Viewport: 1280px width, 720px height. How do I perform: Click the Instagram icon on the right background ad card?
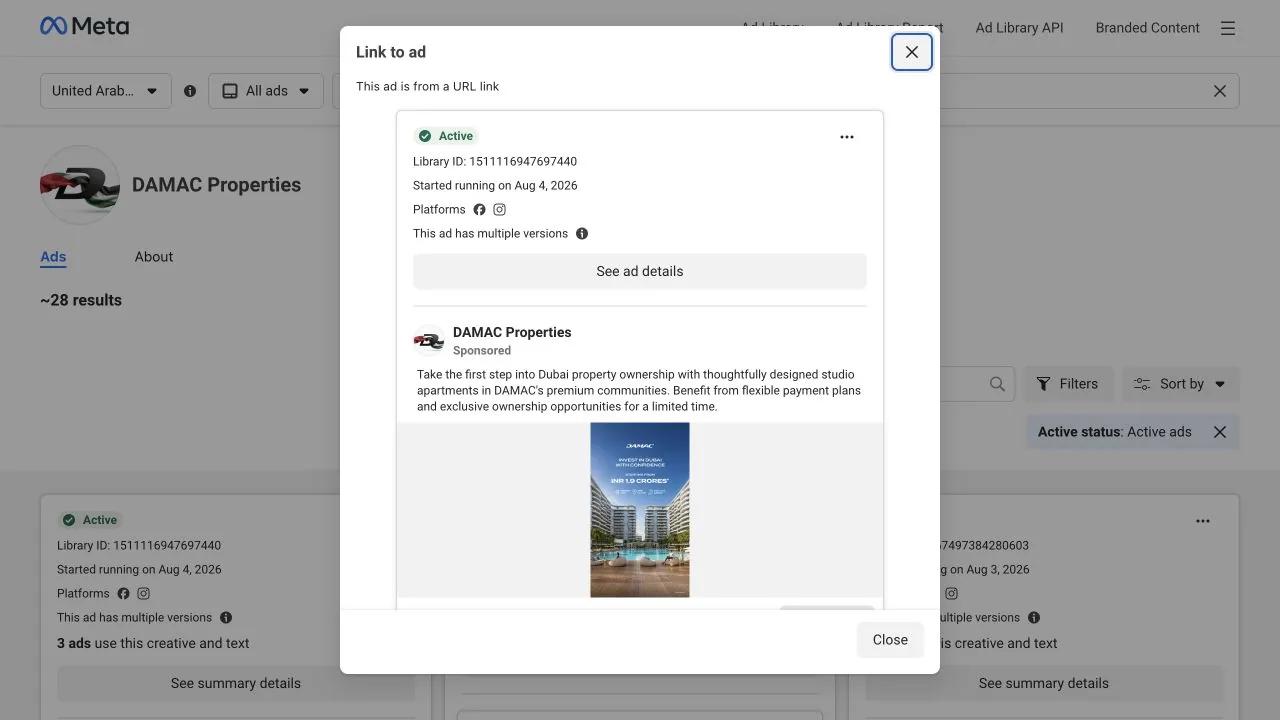coord(951,594)
